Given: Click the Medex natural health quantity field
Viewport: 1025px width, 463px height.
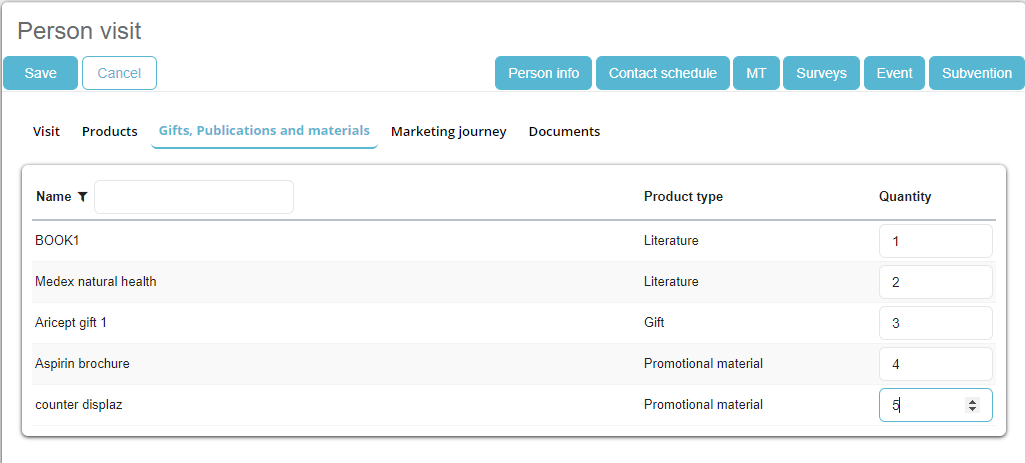Looking at the screenshot, I should point(935,282).
